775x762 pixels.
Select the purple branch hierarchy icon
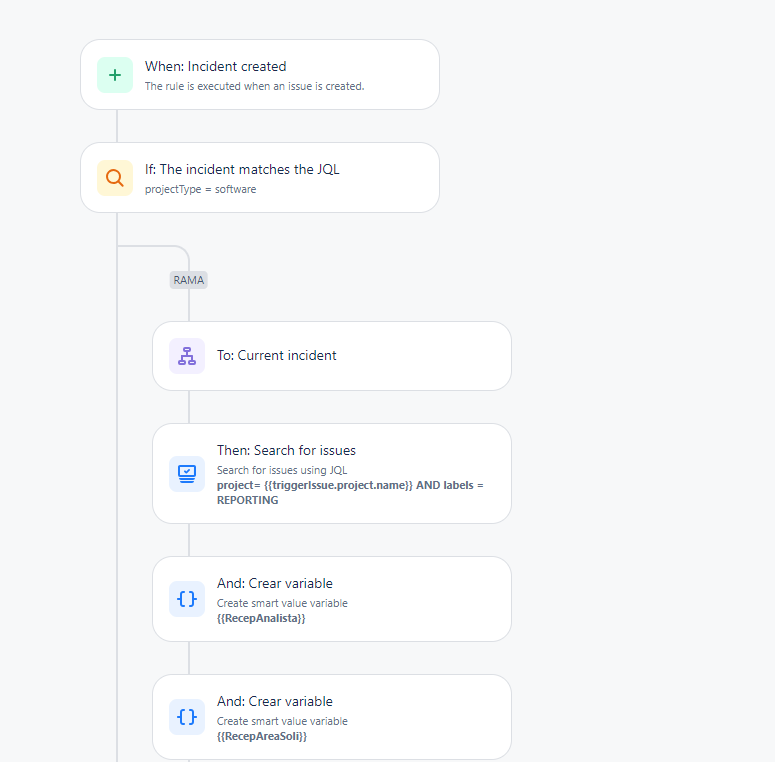(x=187, y=356)
